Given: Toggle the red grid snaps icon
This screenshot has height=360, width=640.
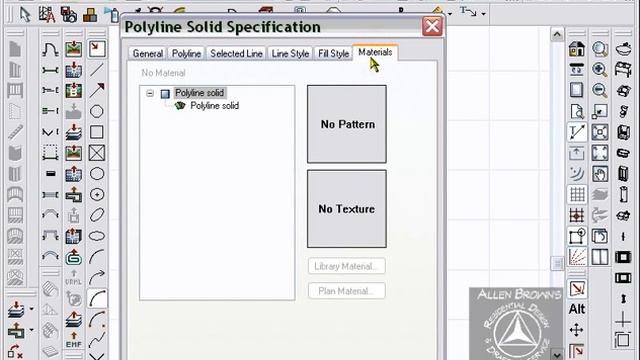Looking at the screenshot, I should [577, 215].
